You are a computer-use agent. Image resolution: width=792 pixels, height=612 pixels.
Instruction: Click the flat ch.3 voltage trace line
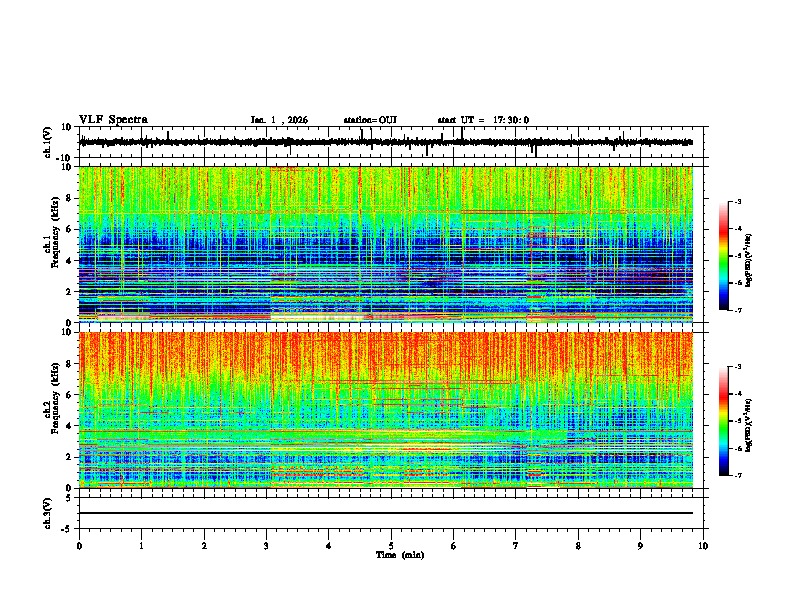click(x=386, y=513)
